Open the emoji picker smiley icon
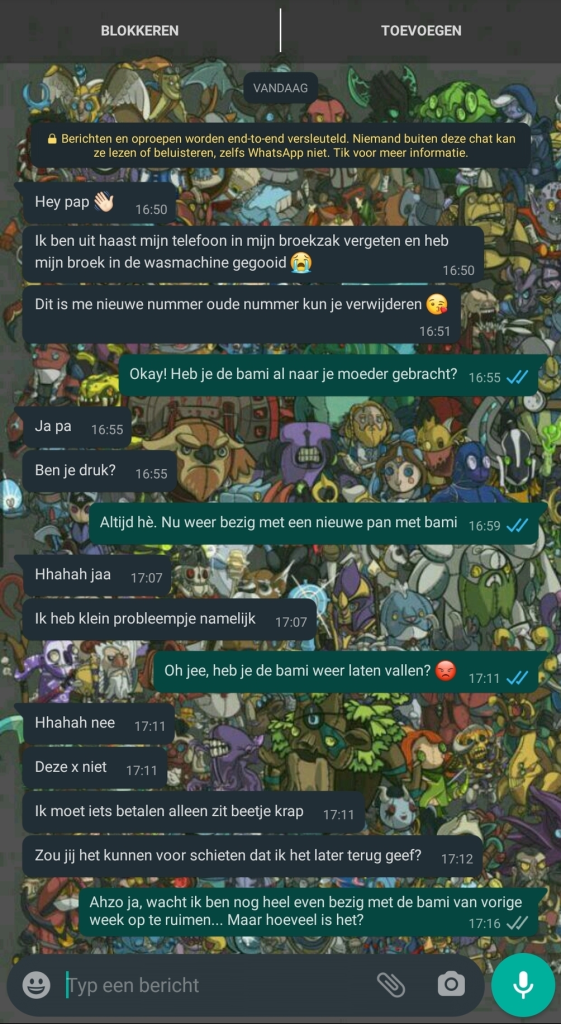The width and height of the screenshot is (561, 1024). 36,985
